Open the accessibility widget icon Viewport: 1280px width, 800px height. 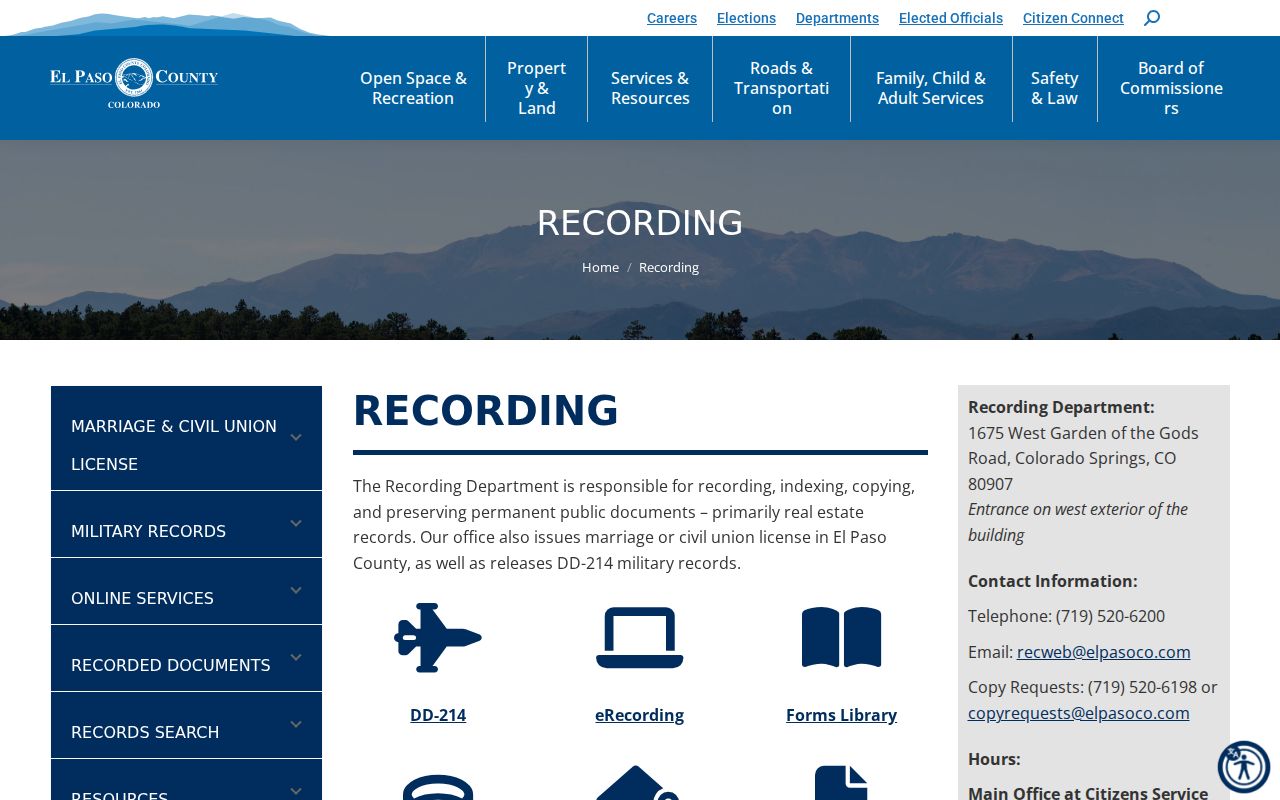1244,767
